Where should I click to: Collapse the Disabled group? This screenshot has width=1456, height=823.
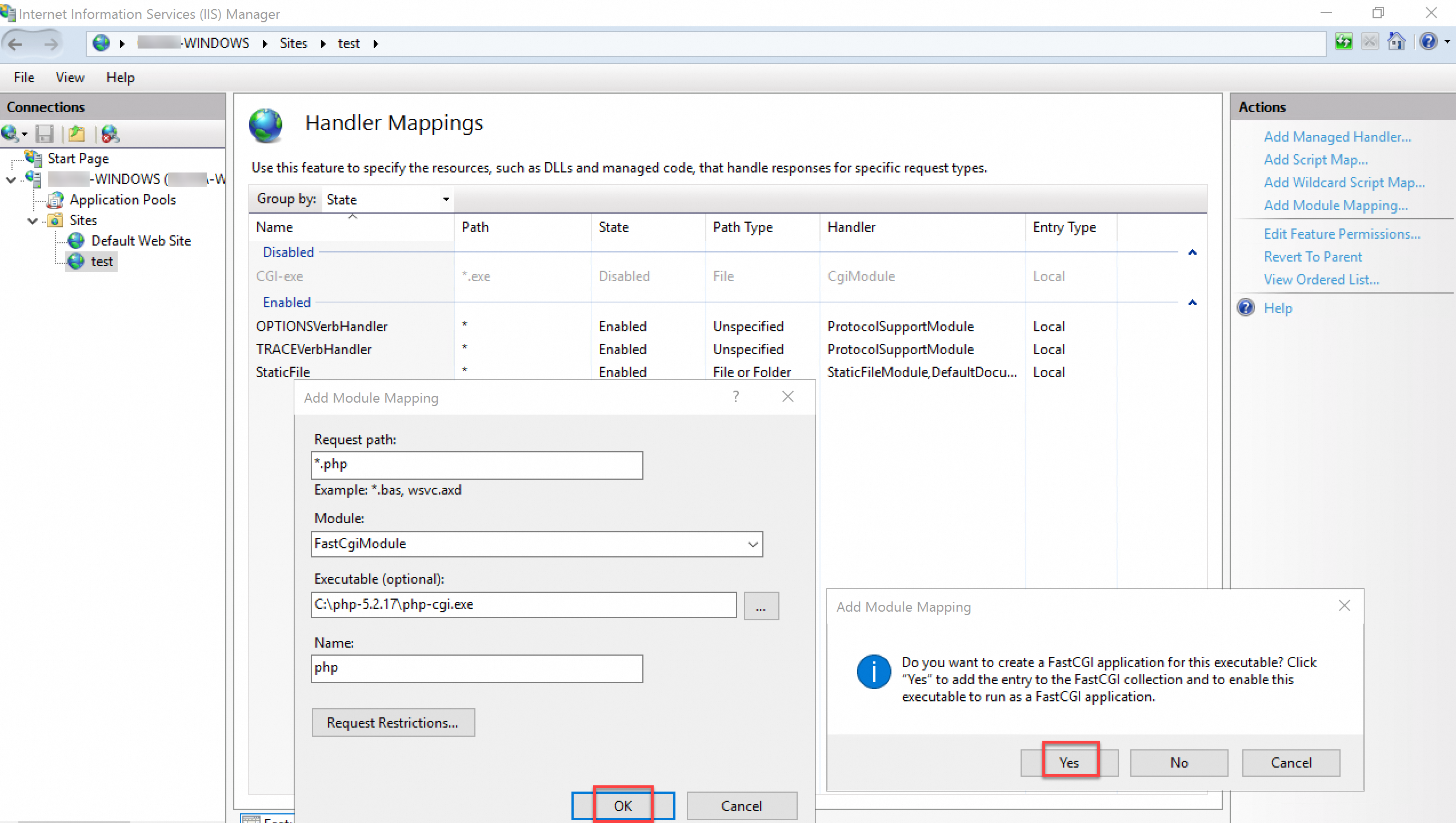(x=1193, y=252)
